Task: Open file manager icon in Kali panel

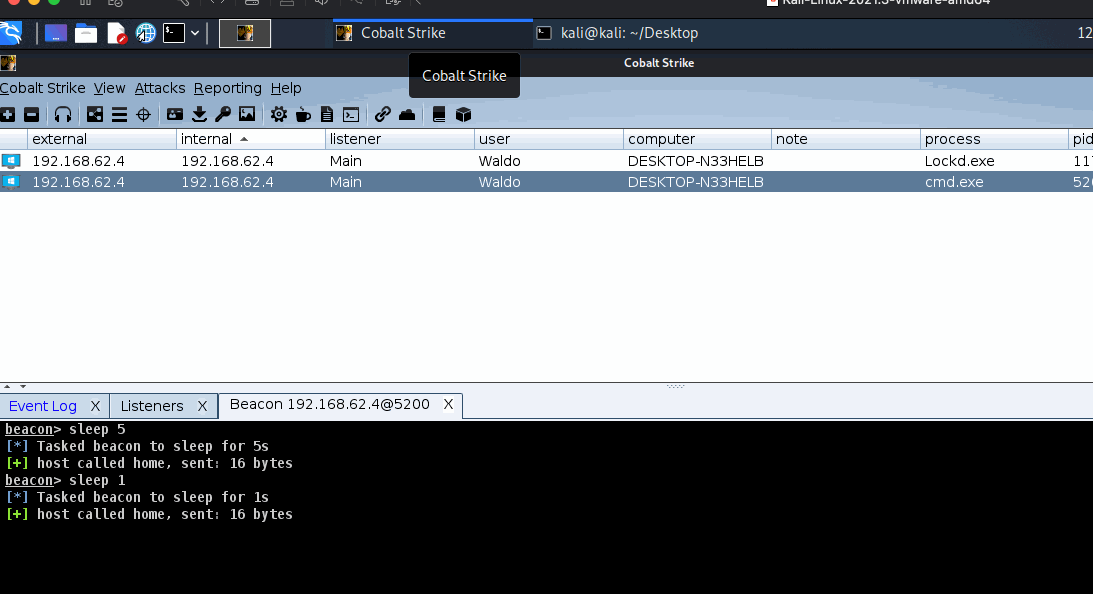Action: coord(86,33)
